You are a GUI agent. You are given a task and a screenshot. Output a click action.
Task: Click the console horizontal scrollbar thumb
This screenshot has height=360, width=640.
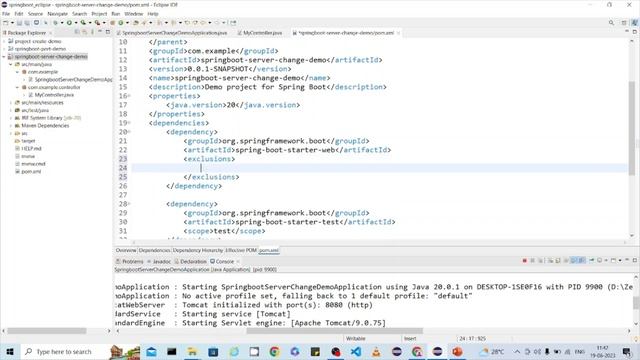(x=334, y=331)
